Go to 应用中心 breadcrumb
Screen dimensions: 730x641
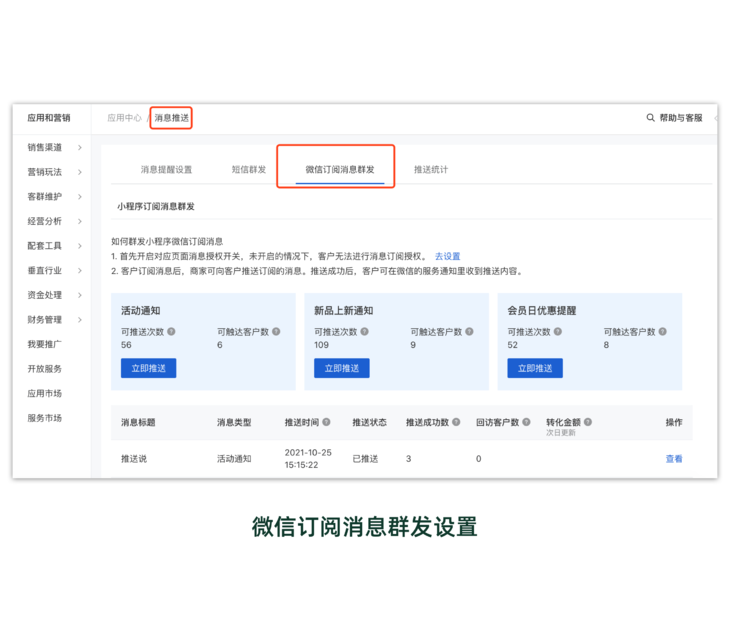pyautogui.click(x=124, y=118)
